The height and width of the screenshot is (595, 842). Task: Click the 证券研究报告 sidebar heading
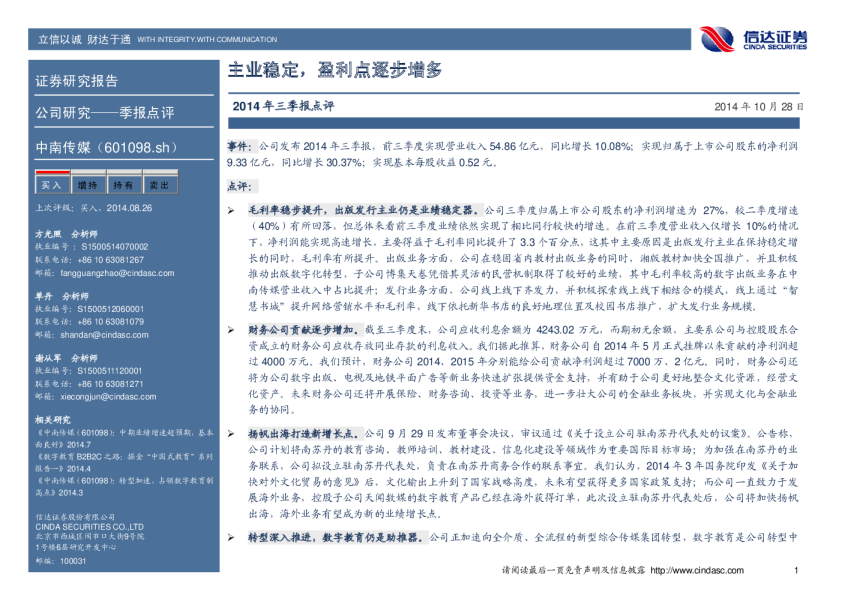(76, 81)
